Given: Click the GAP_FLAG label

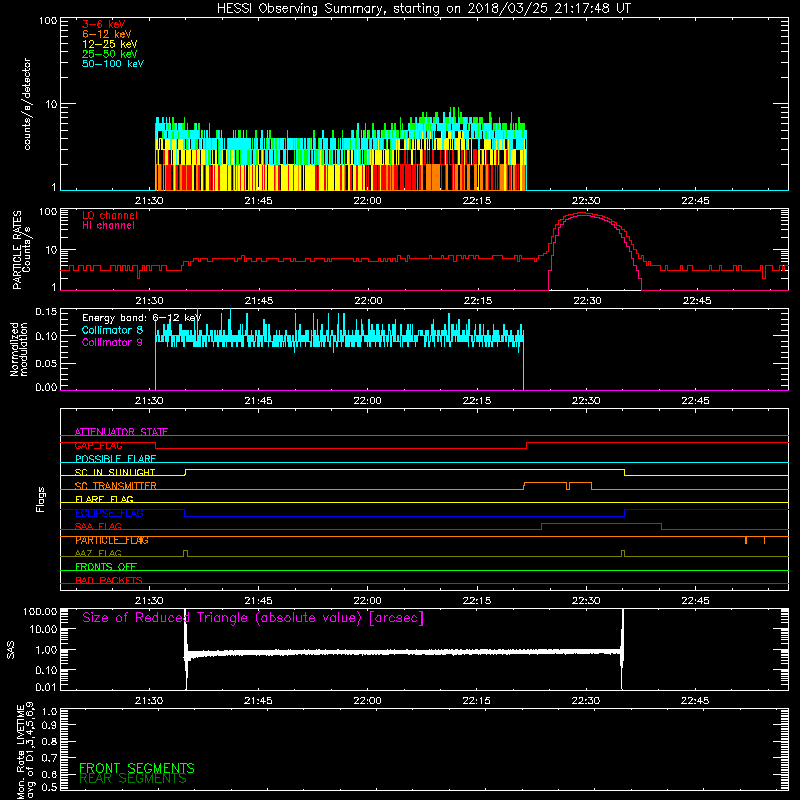Looking at the screenshot, I should click(x=98, y=445).
